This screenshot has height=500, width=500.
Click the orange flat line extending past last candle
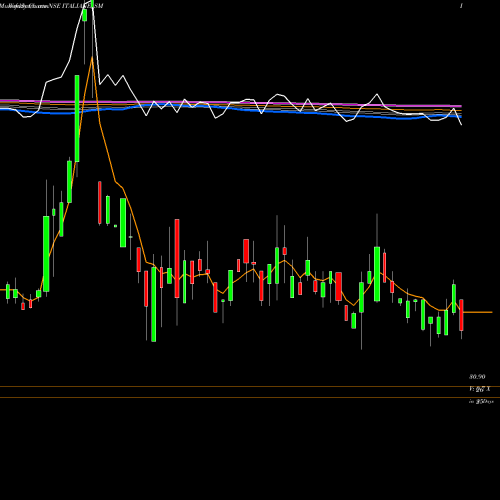click(478, 312)
